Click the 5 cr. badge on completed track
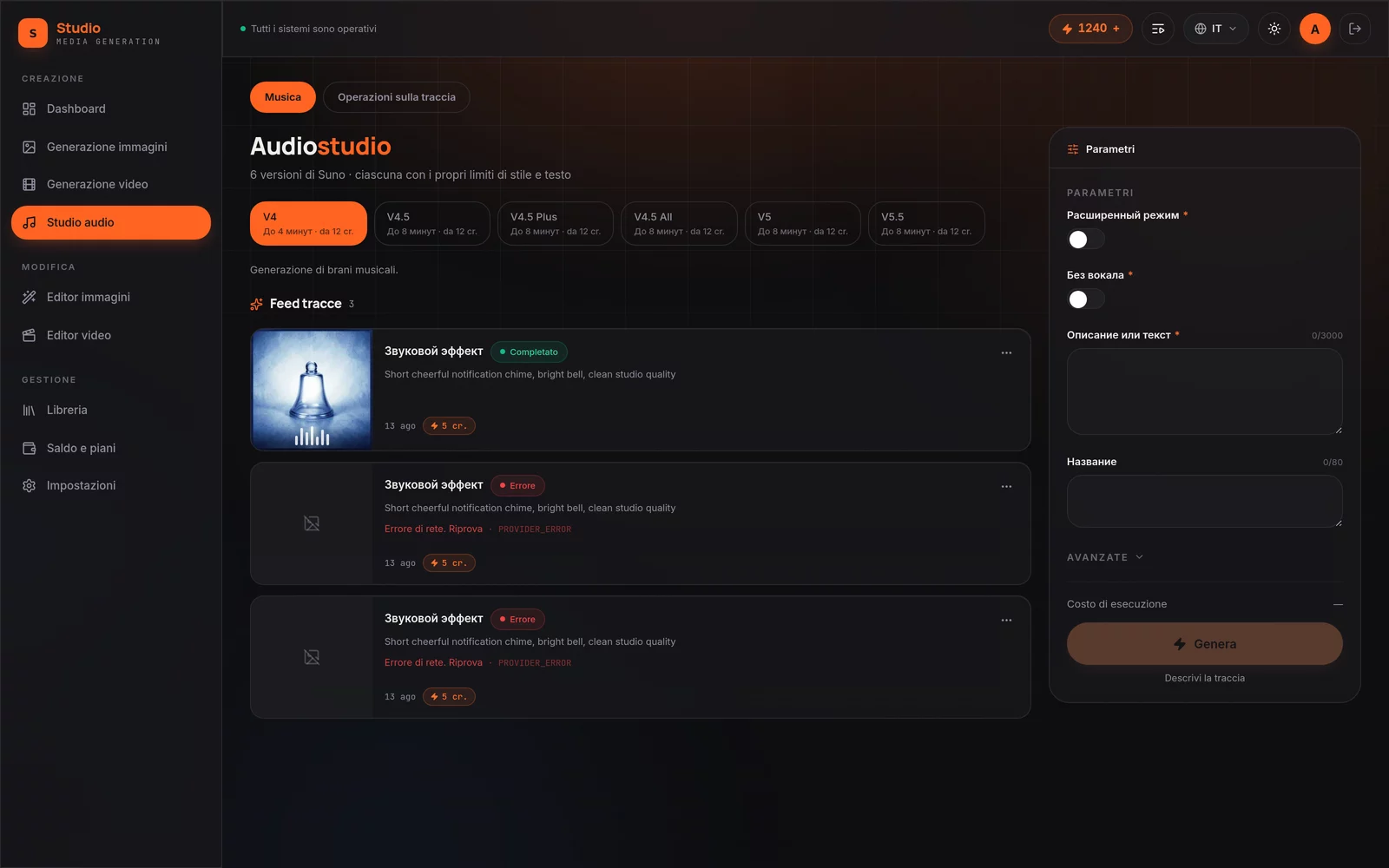 point(449,426)
